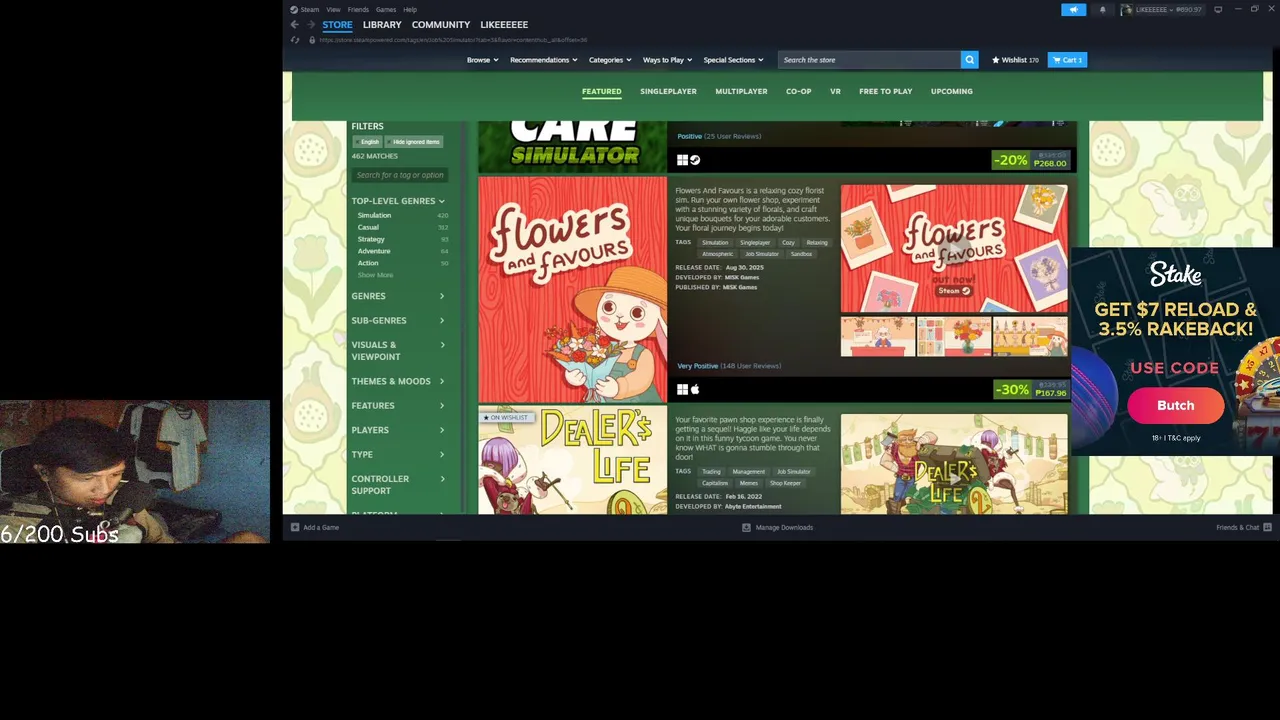
Task: Open the Flowers and Favours cover image
Action: pos(572,290)
